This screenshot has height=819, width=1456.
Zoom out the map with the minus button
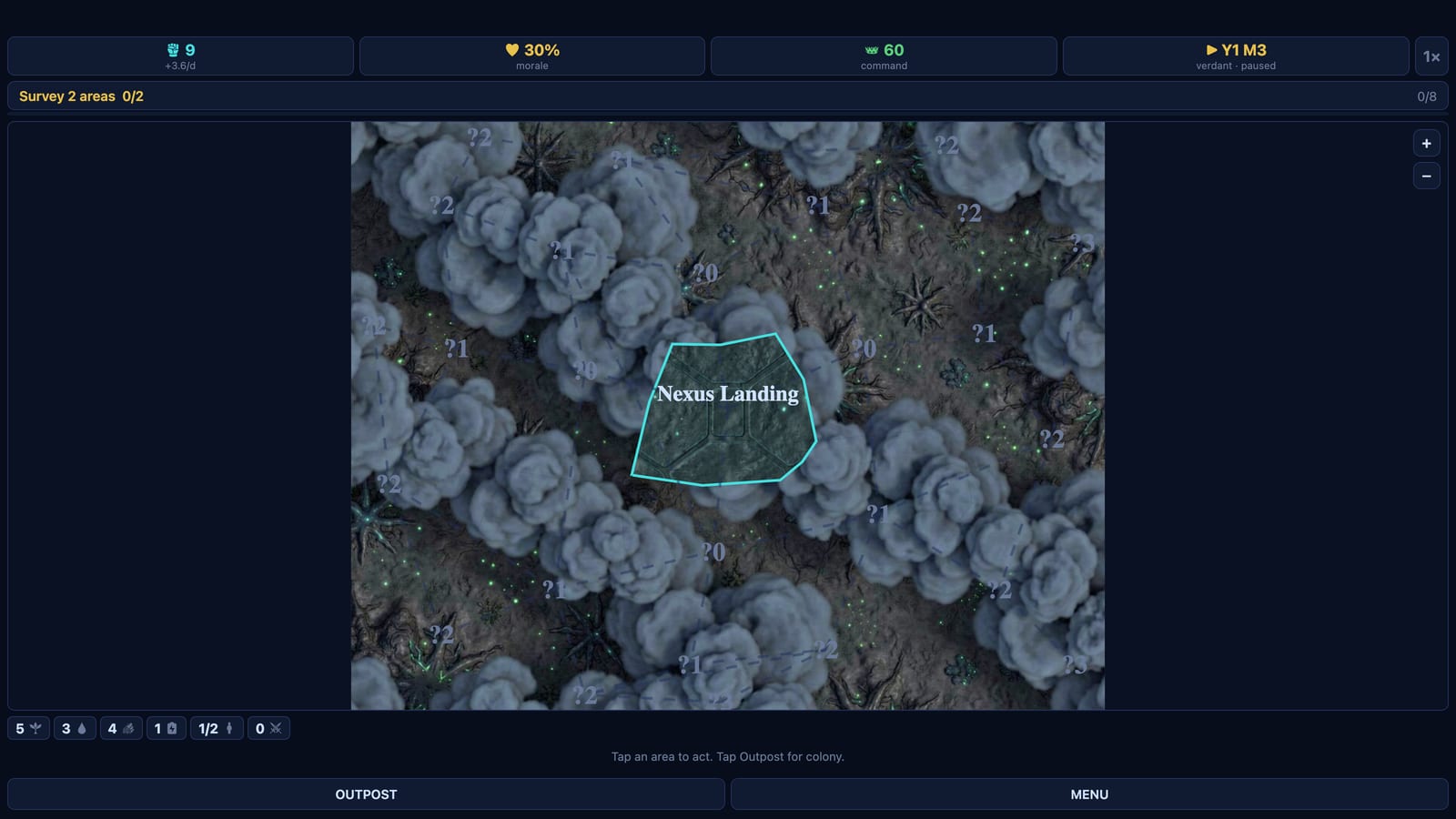[1426, 176]
